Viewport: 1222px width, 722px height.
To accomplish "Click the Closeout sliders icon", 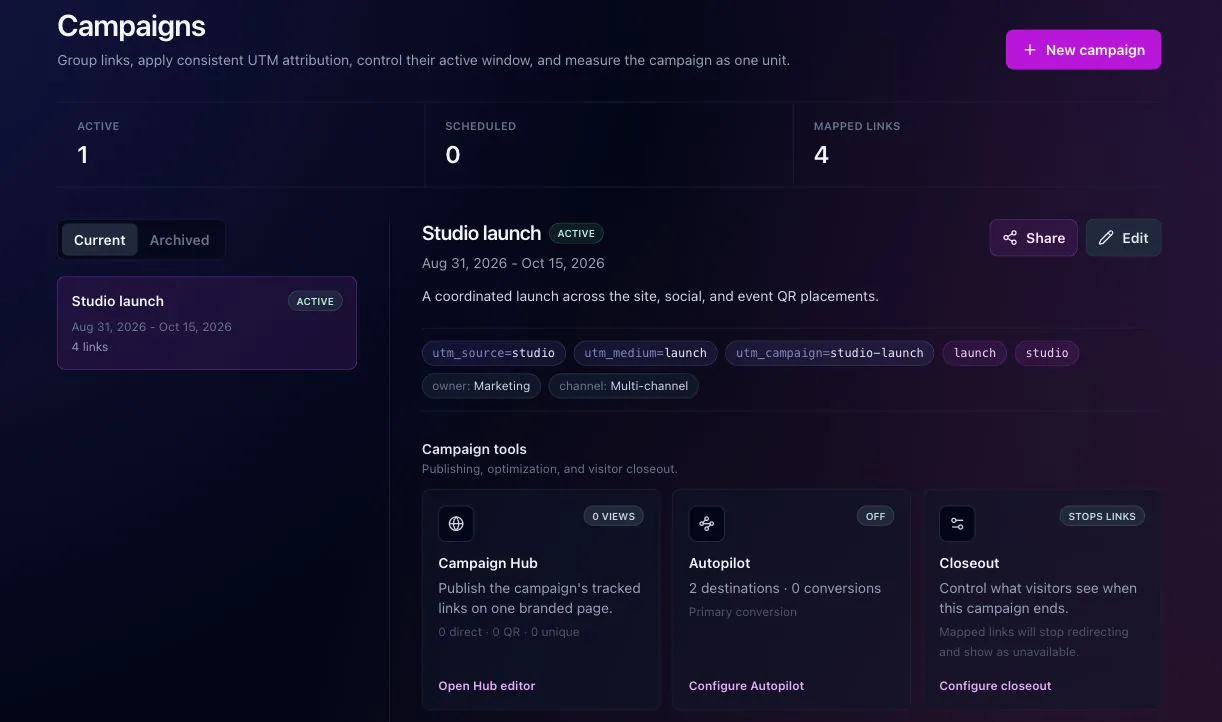I will (x=957, y=523).
